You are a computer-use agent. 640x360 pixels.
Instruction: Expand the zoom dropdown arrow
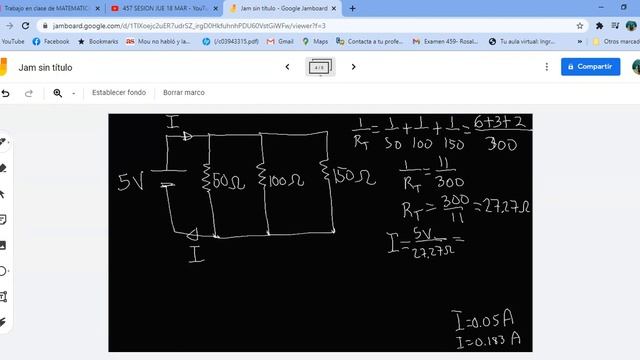coord(73,93)
